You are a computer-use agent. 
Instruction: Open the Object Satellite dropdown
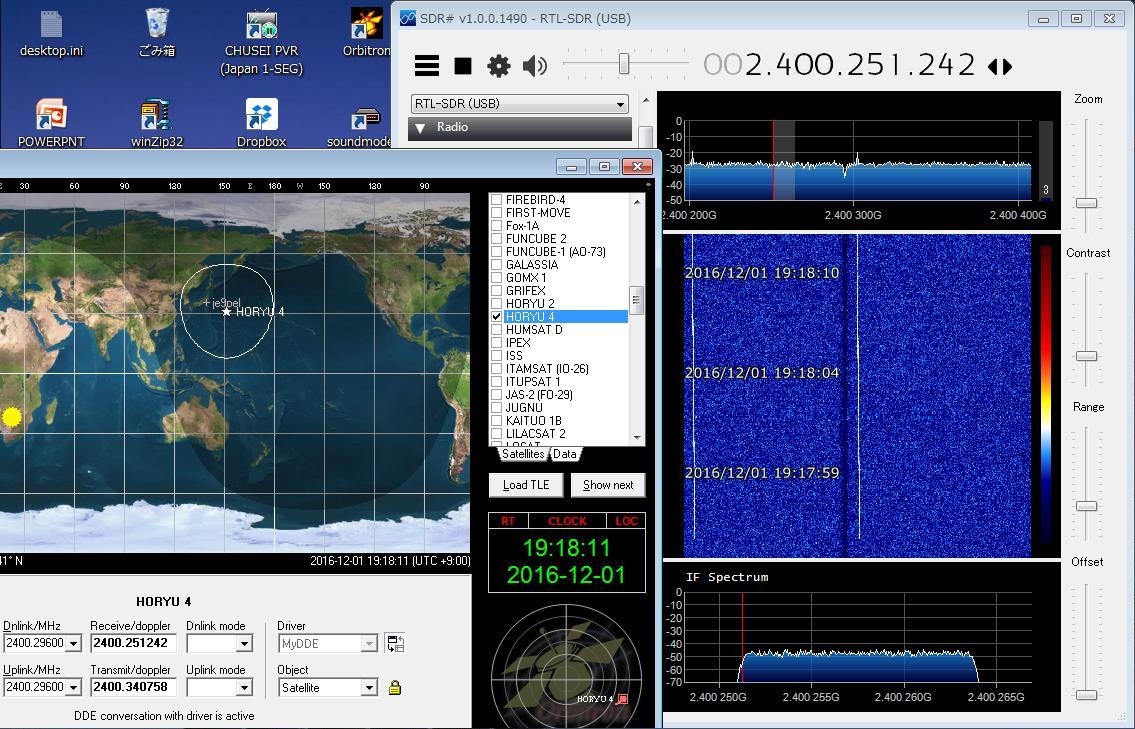369,688
